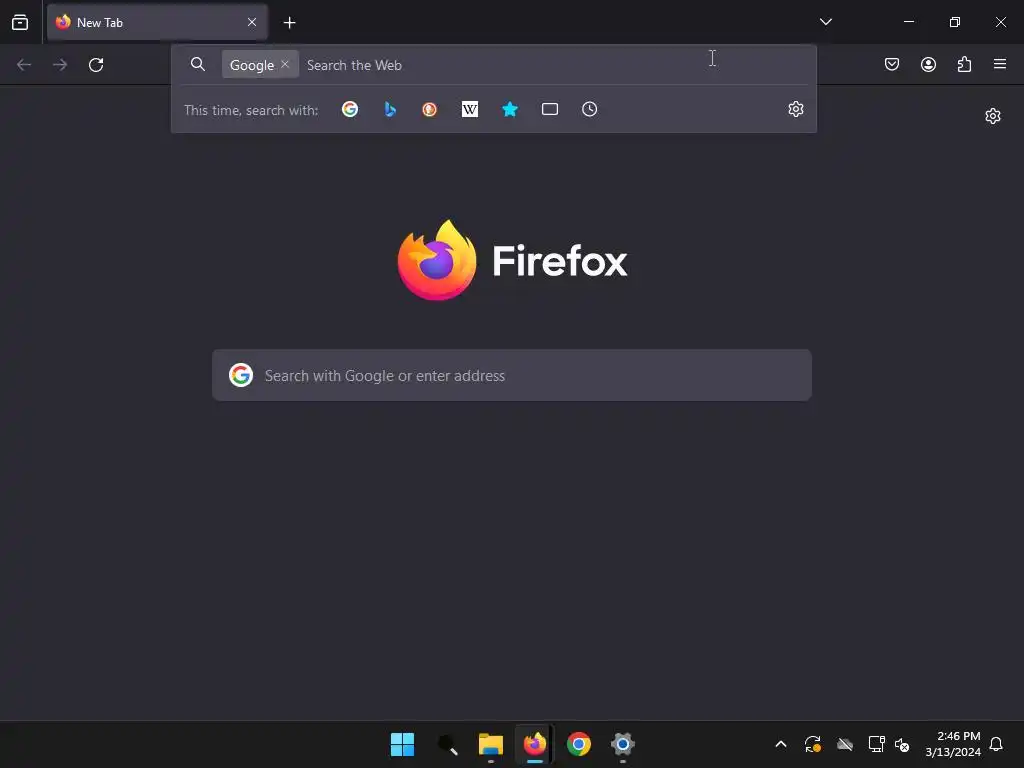Search this time with Wikipedia
This screenshot has width=1024, height=768.
[470, 109]
